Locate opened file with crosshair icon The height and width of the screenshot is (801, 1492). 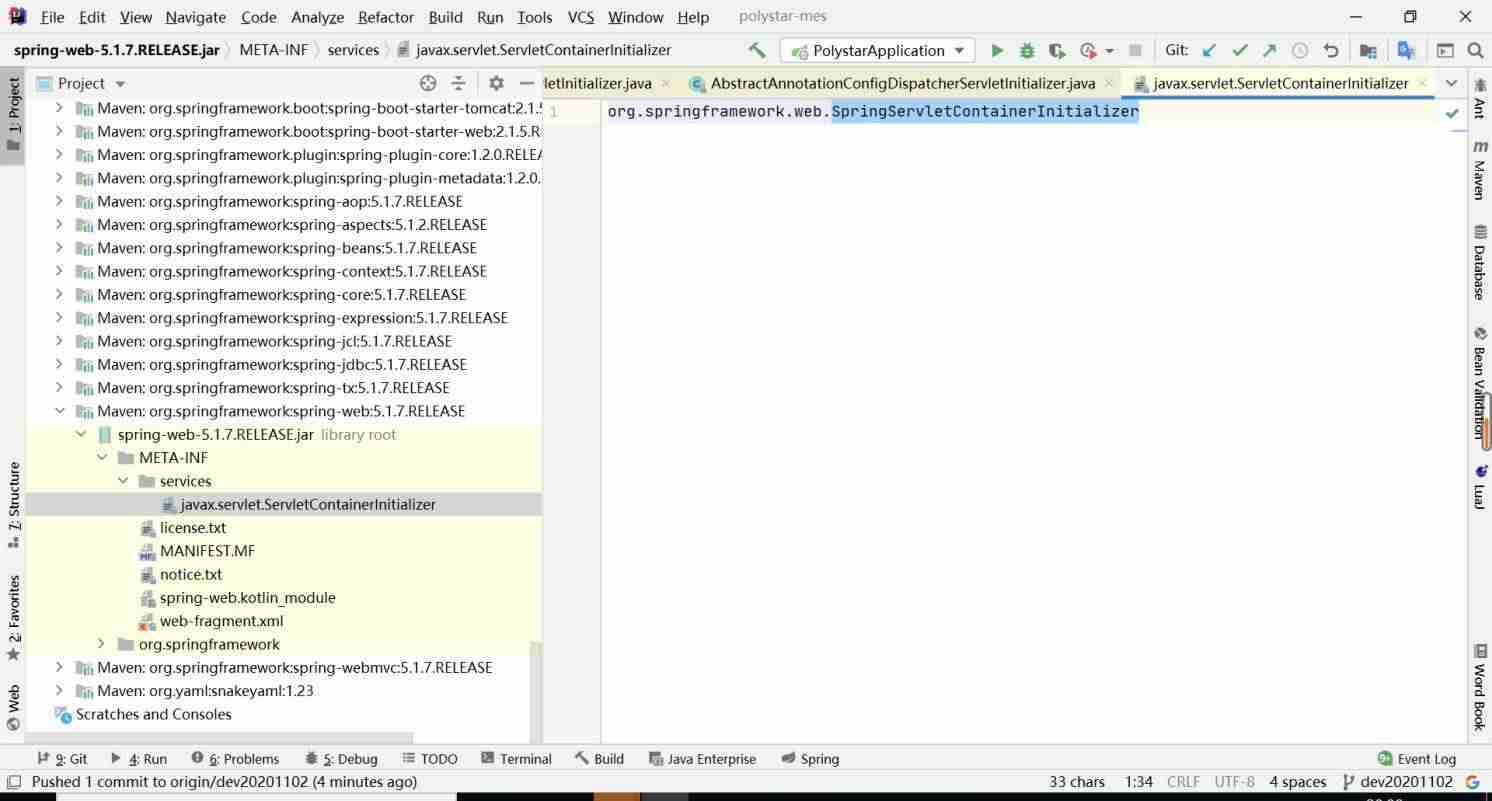(x=428, y=83)
